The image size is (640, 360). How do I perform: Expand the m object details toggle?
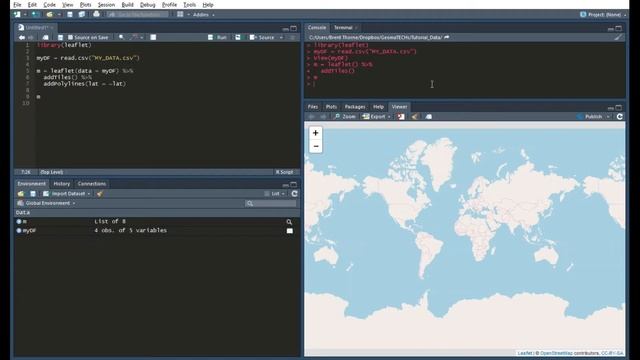tap(19, 221)
